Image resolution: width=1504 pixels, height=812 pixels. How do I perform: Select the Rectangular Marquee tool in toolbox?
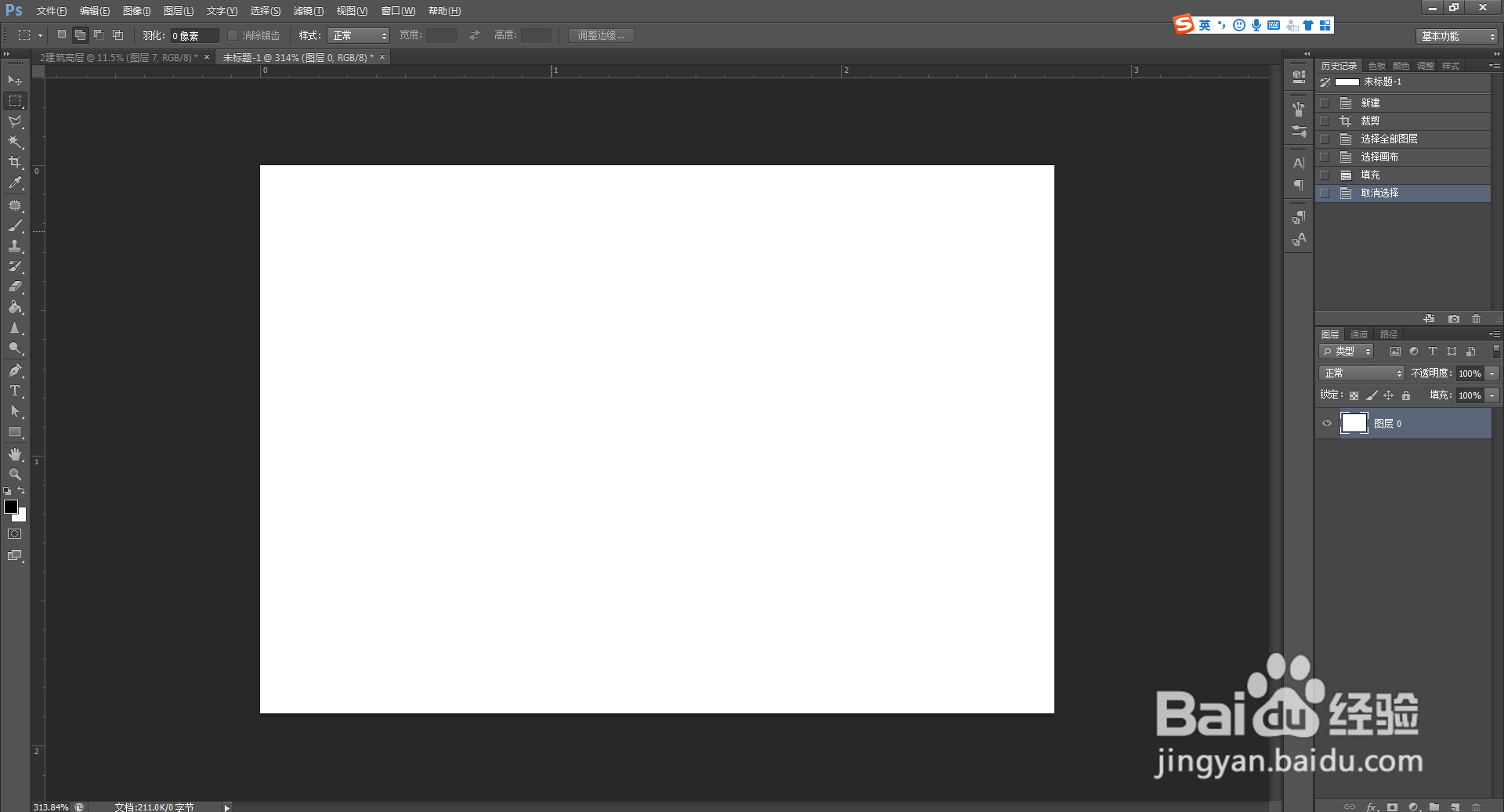click(x=15, y=101)
